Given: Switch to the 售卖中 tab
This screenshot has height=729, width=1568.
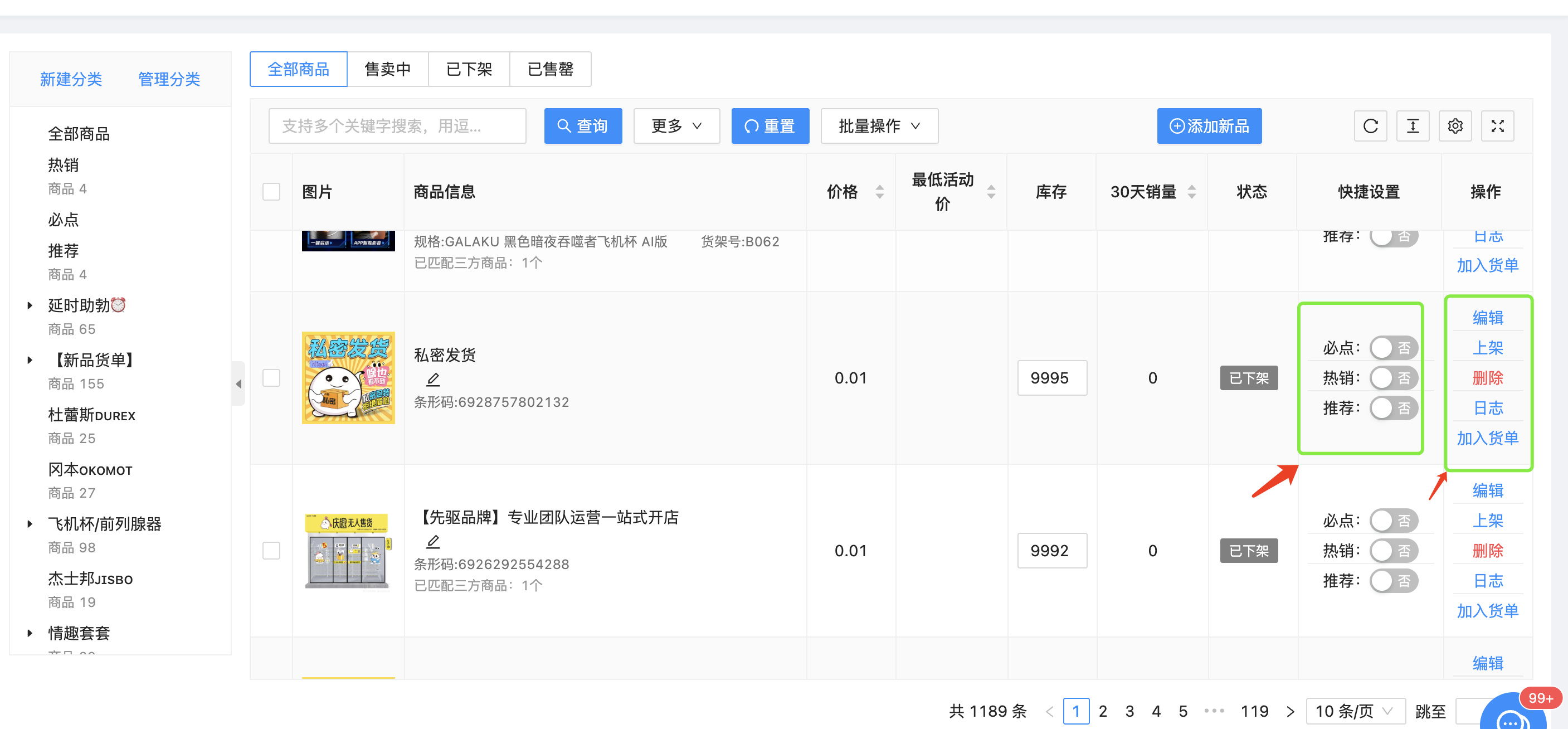Looking at the screenshot, I should coord(387,70).
